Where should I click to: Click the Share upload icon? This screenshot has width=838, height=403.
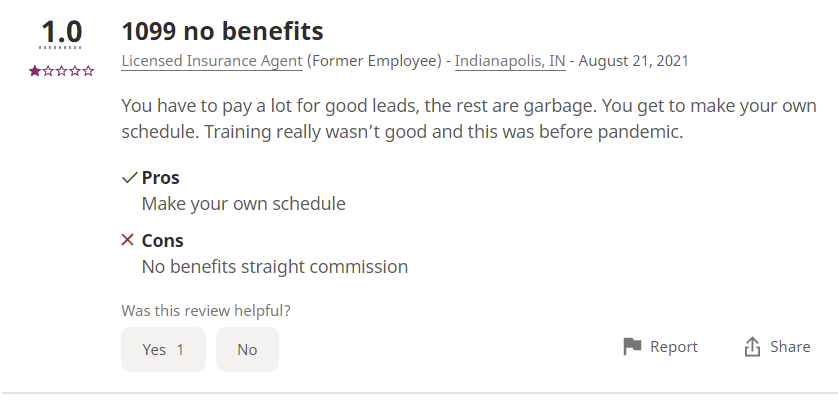pos(752,347)
